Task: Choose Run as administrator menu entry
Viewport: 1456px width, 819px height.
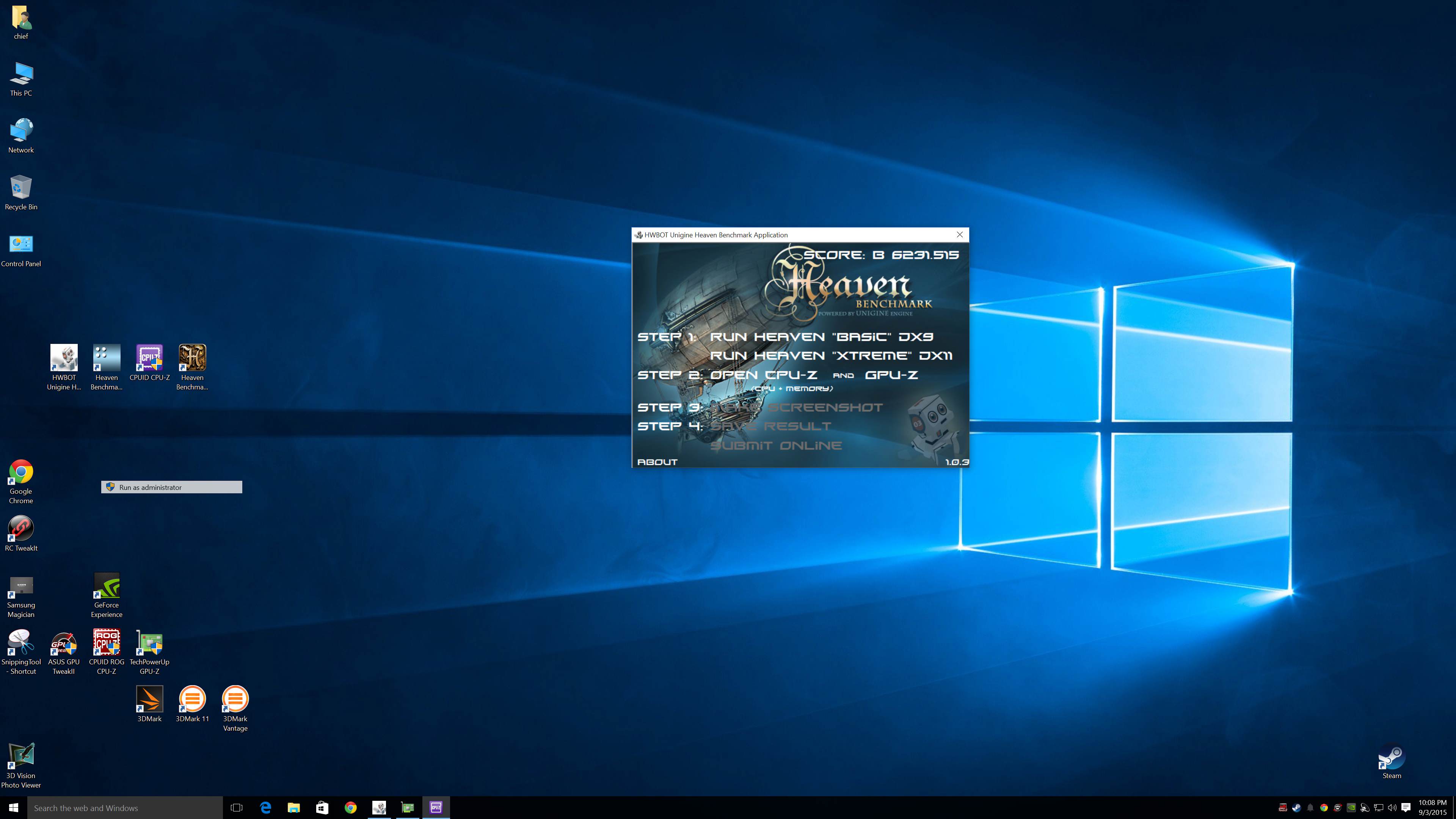Action: coord(172,487)
